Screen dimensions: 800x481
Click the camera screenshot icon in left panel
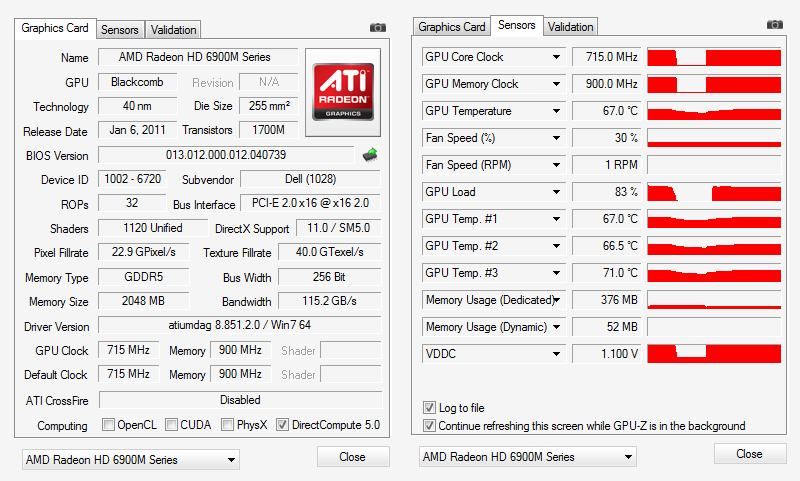[x=378, y=28]
